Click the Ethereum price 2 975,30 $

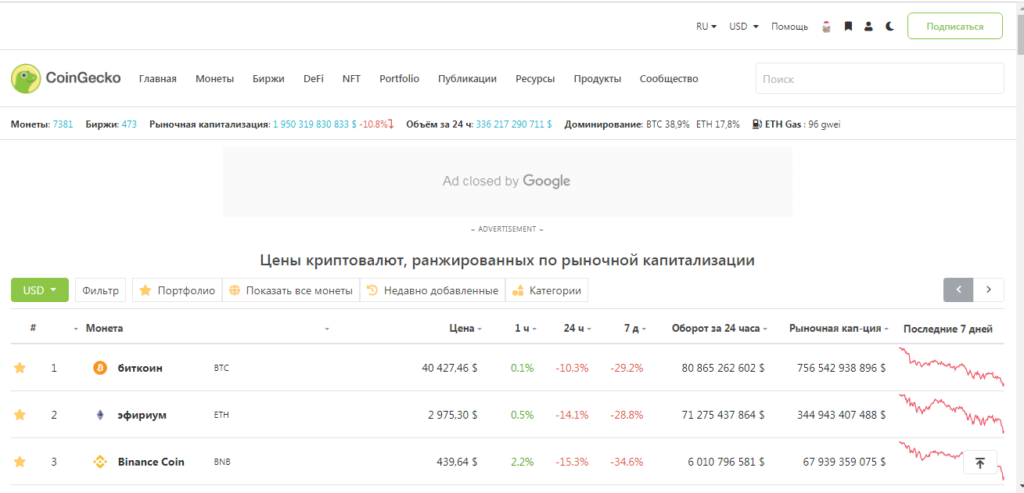(x=453, y=415)
